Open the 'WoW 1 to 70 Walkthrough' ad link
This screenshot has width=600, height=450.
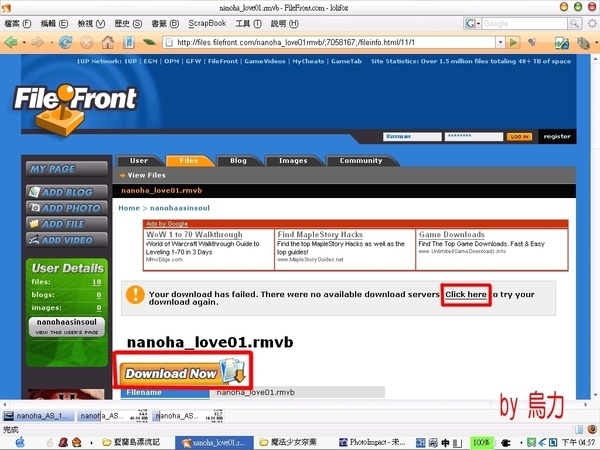coord(194,235)
